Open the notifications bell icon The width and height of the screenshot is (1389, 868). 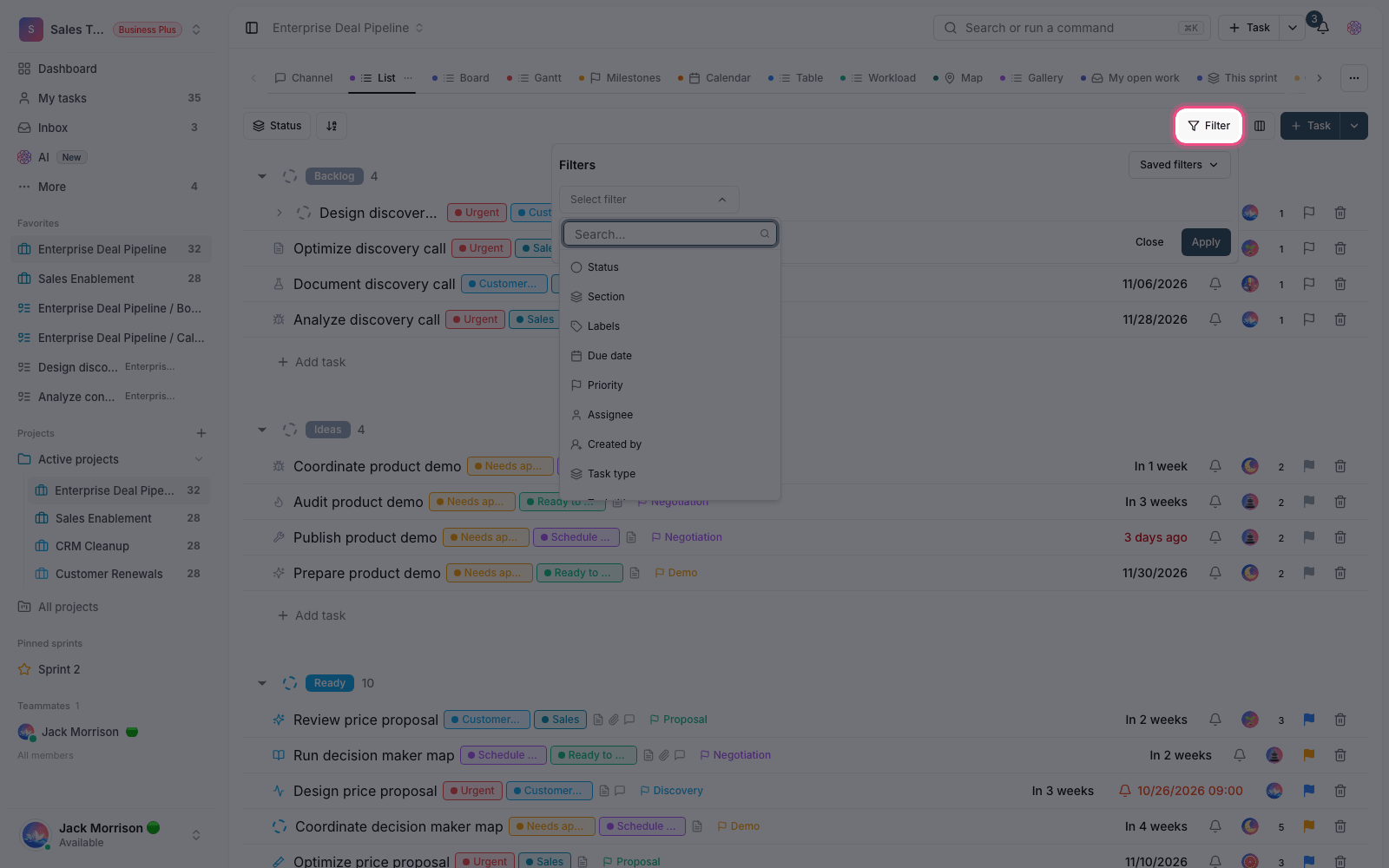(1322, 28)
